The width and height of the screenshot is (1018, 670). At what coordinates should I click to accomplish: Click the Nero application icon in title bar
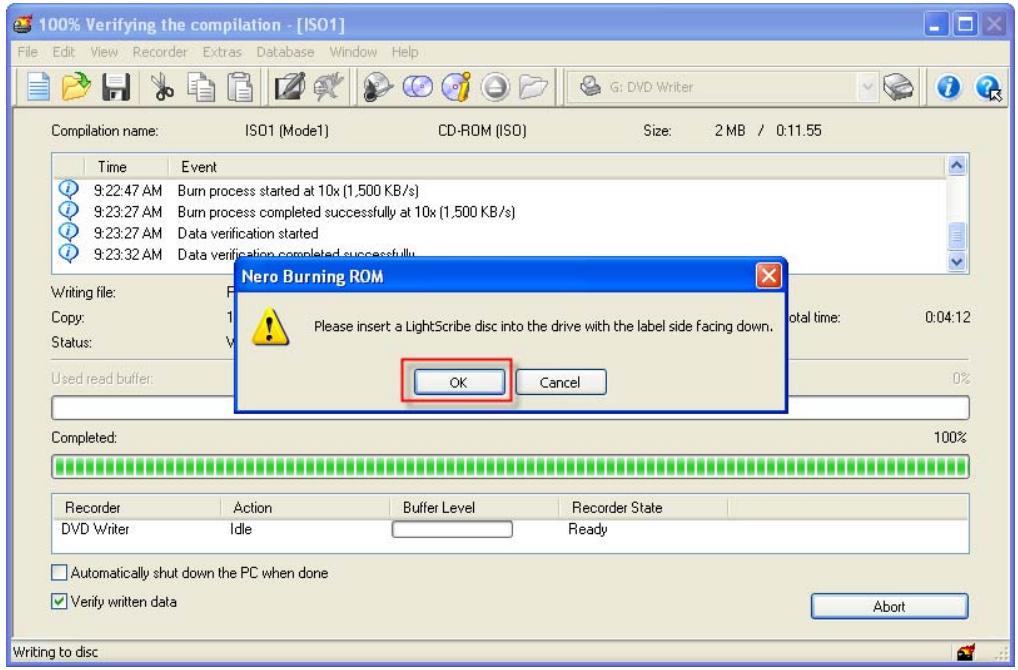(x=23, y=25)
